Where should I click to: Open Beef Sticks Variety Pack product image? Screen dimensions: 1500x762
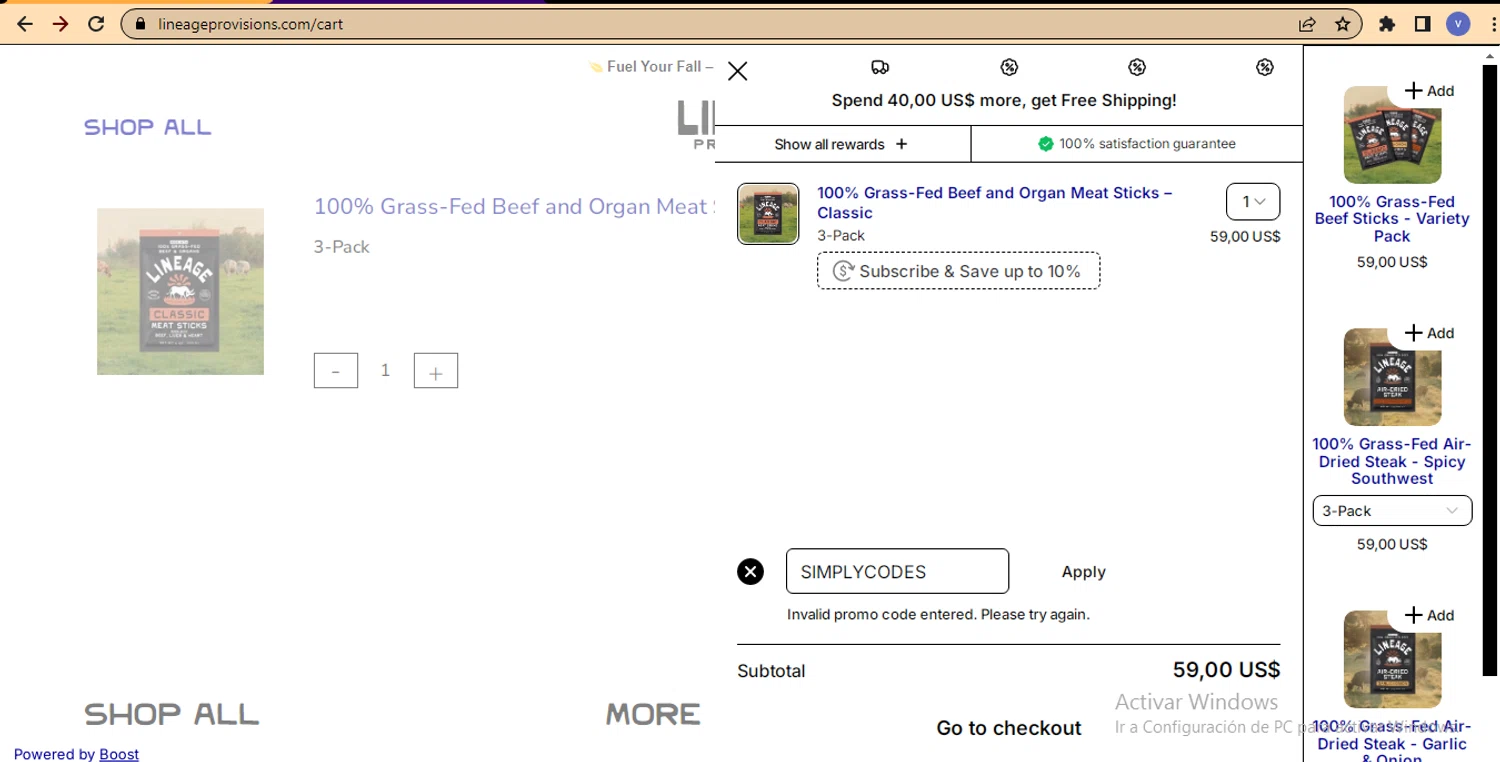[1392, 135]
